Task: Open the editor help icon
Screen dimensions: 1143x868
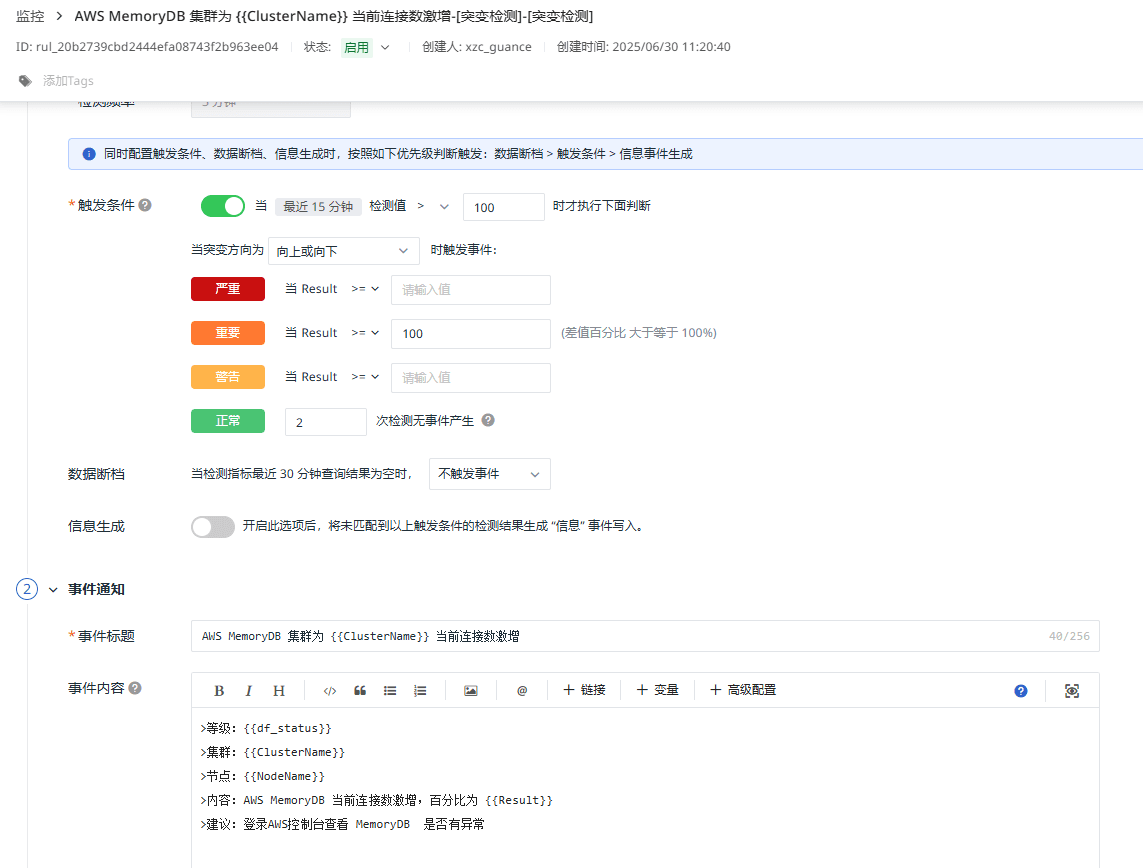Action: 1021,691
